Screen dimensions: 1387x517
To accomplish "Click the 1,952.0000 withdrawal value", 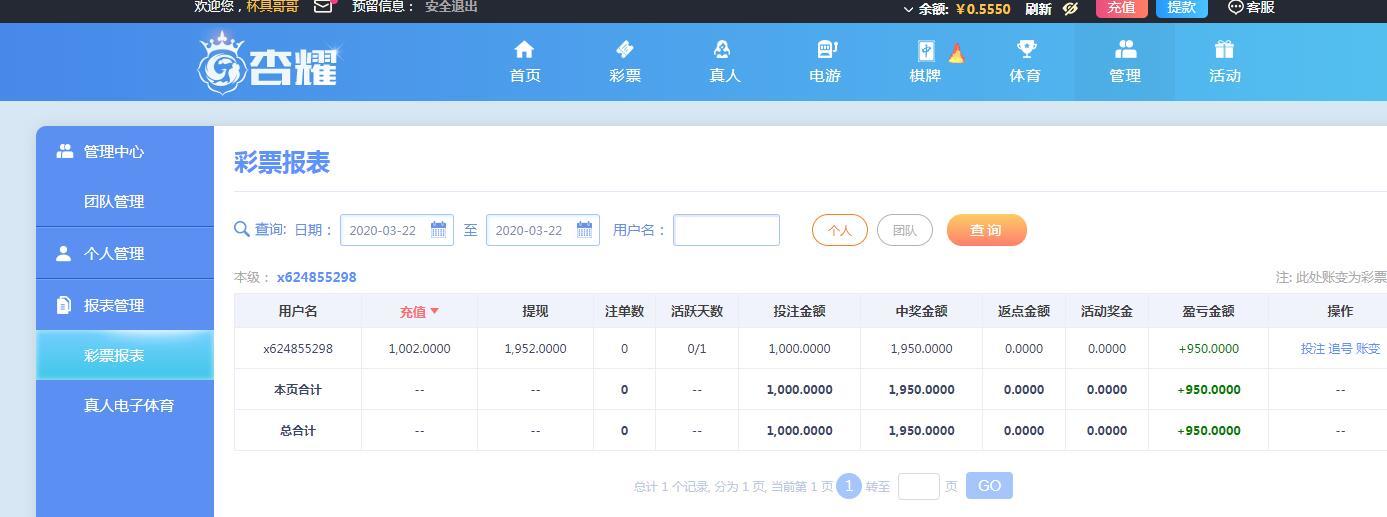I will pos(535,349).
